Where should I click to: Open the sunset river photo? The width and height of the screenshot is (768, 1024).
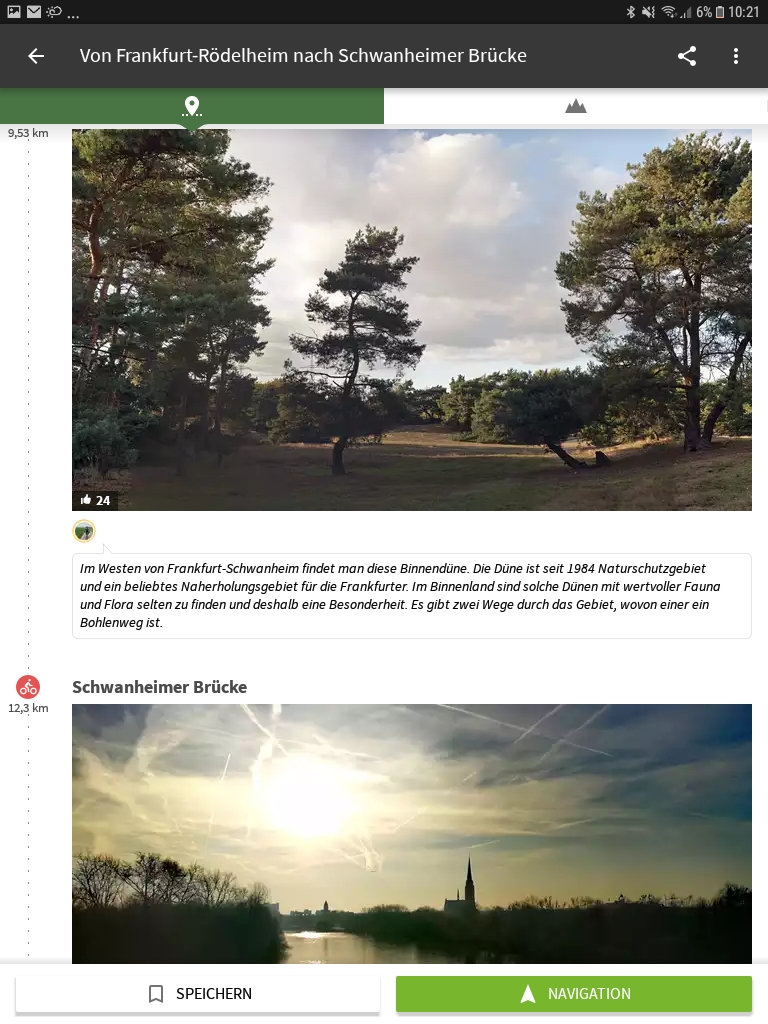pos(411,833)
